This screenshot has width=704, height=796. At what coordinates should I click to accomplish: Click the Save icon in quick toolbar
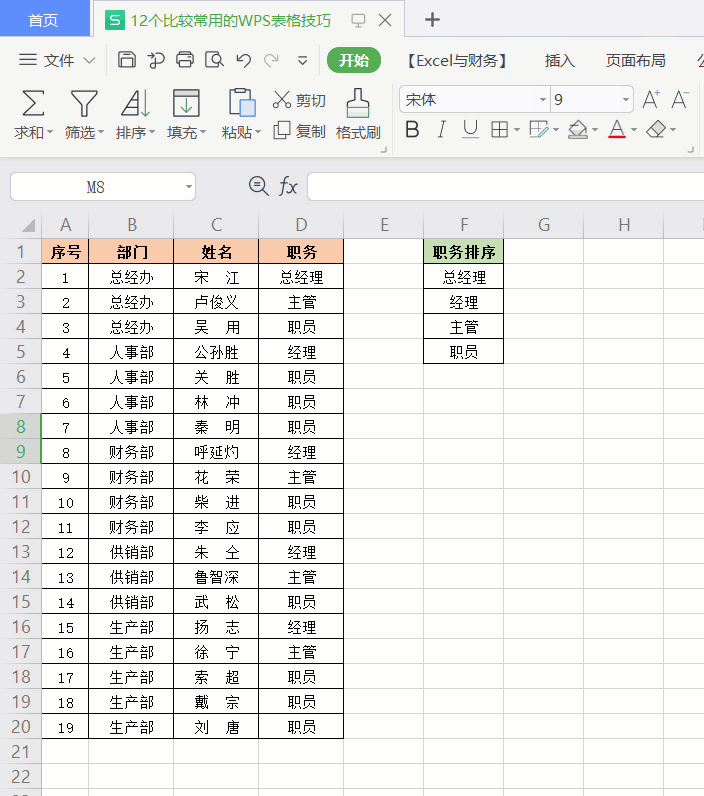coord(127,60)
